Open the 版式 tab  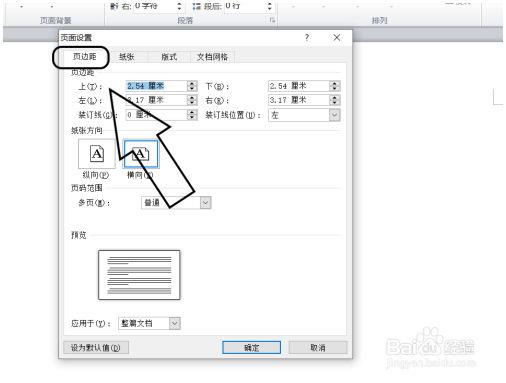(x=169, y=57)
